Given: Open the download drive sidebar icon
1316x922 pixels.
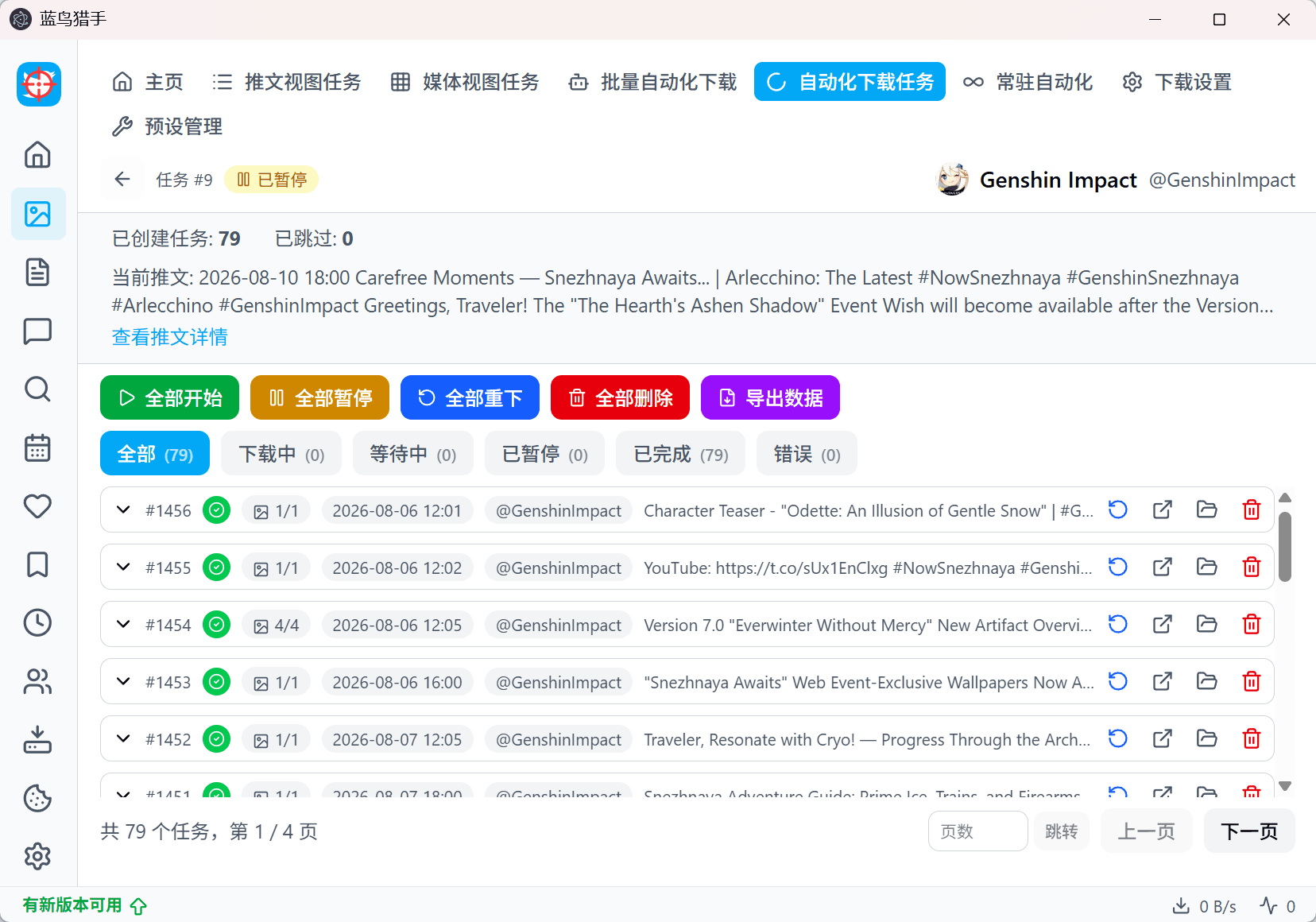Looking at the screenshot, I should [37, 740].
